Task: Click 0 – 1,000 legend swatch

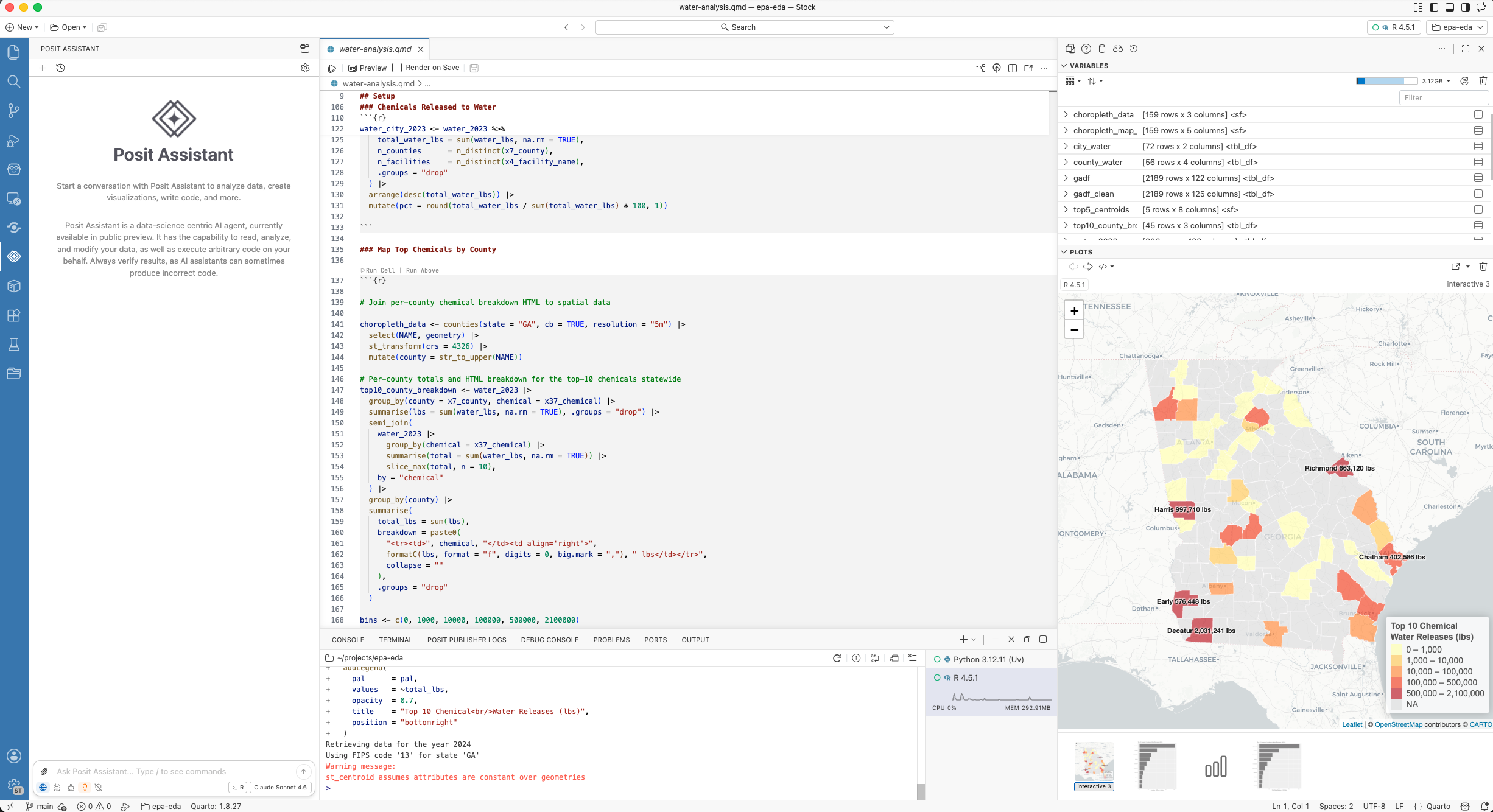Action: (x=1397, y=650)
